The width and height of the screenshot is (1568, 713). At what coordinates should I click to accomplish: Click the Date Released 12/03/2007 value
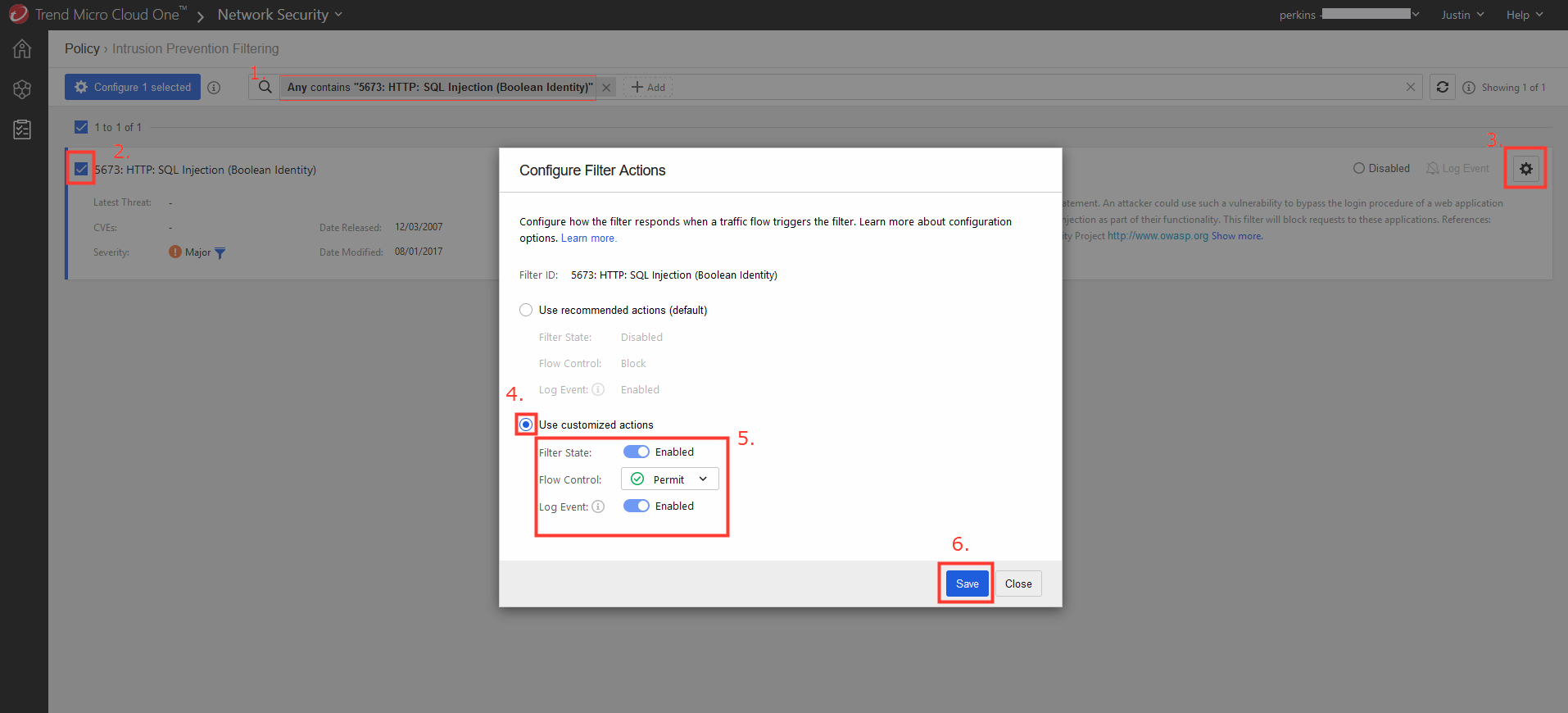point(419,227)
